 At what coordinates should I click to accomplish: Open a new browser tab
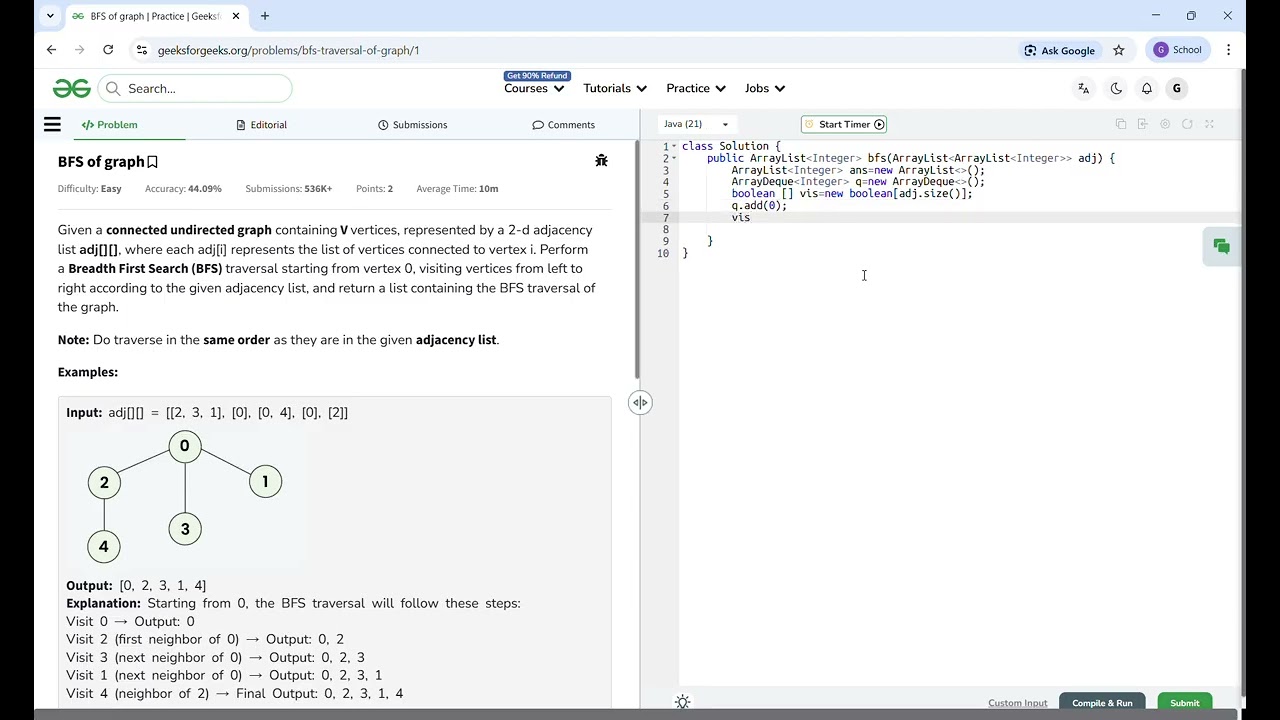click(264, 16)
